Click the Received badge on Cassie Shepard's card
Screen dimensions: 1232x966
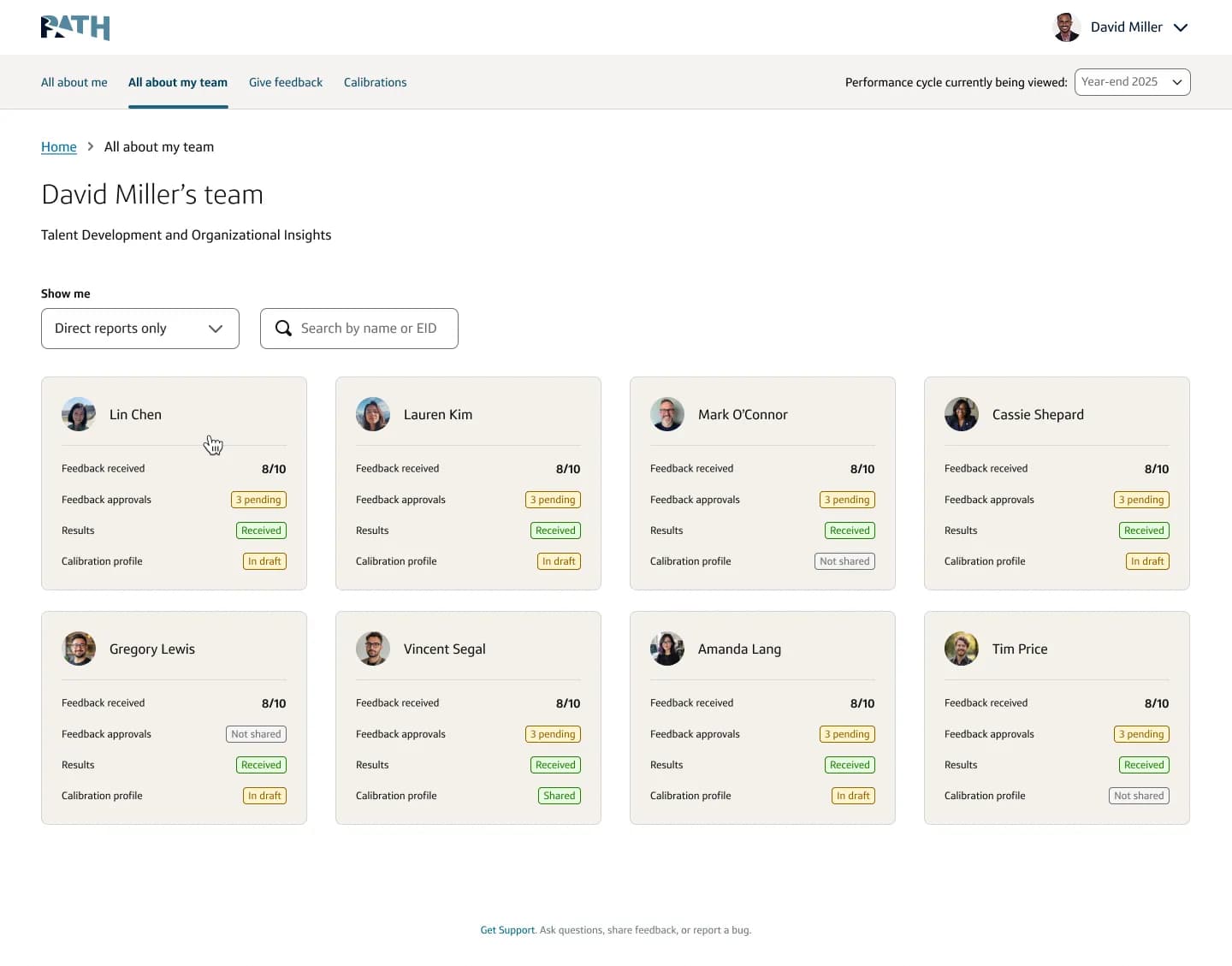pyautogui.click(x=1144, y=530)
